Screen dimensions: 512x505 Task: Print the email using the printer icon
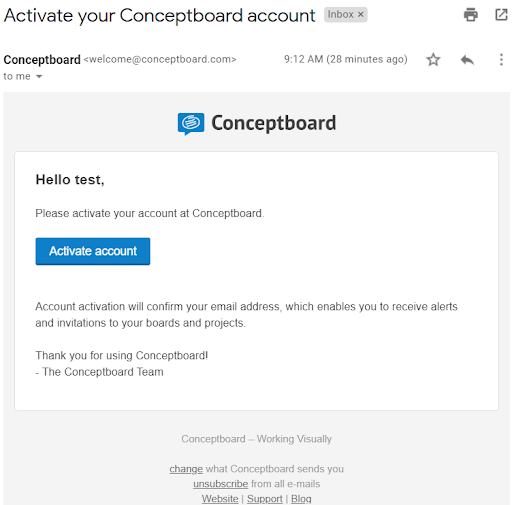(470, 15)
